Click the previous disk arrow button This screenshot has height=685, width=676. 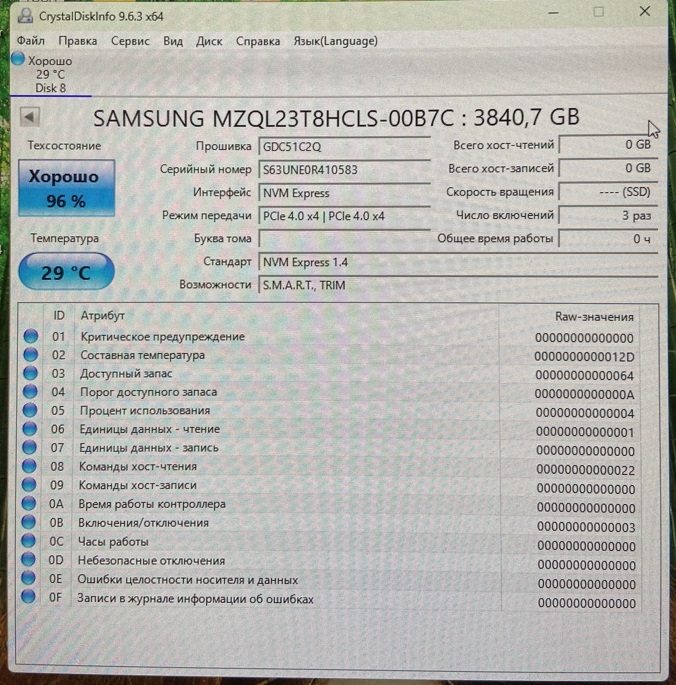[x=30, y=117]
